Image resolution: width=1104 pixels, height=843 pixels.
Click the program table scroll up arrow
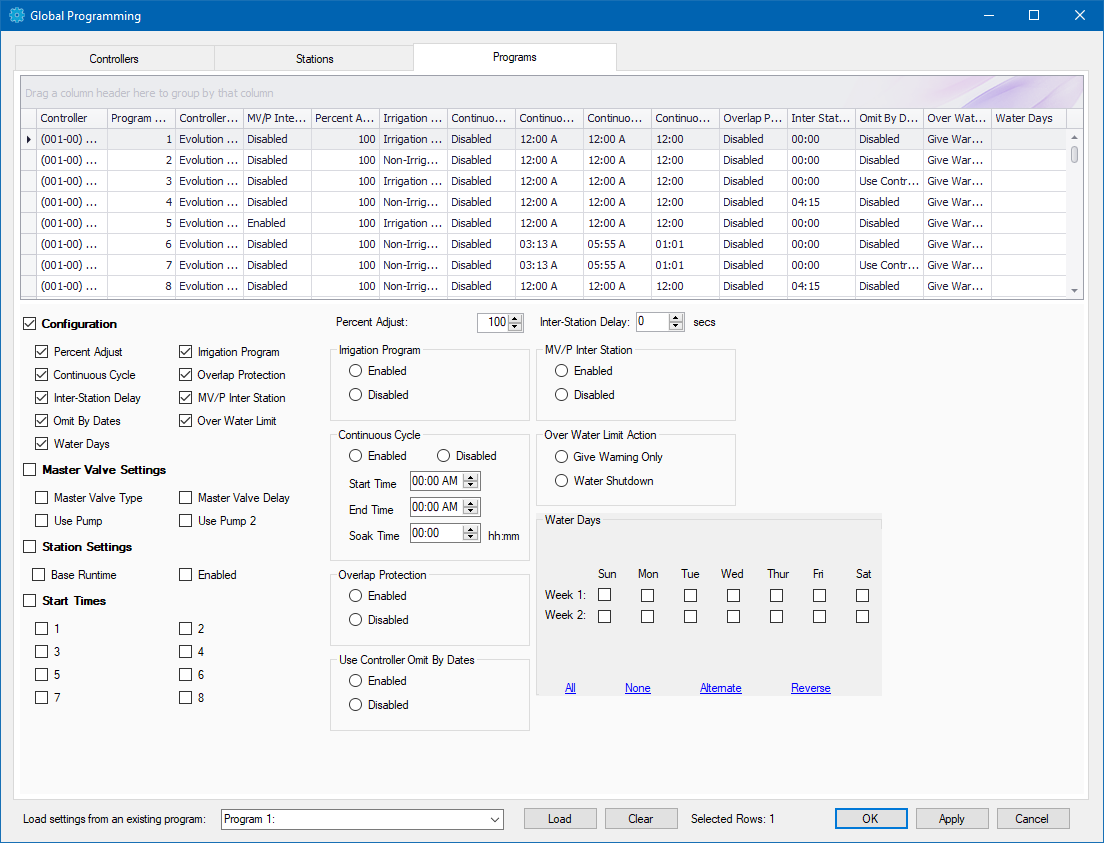(1074, 138)
